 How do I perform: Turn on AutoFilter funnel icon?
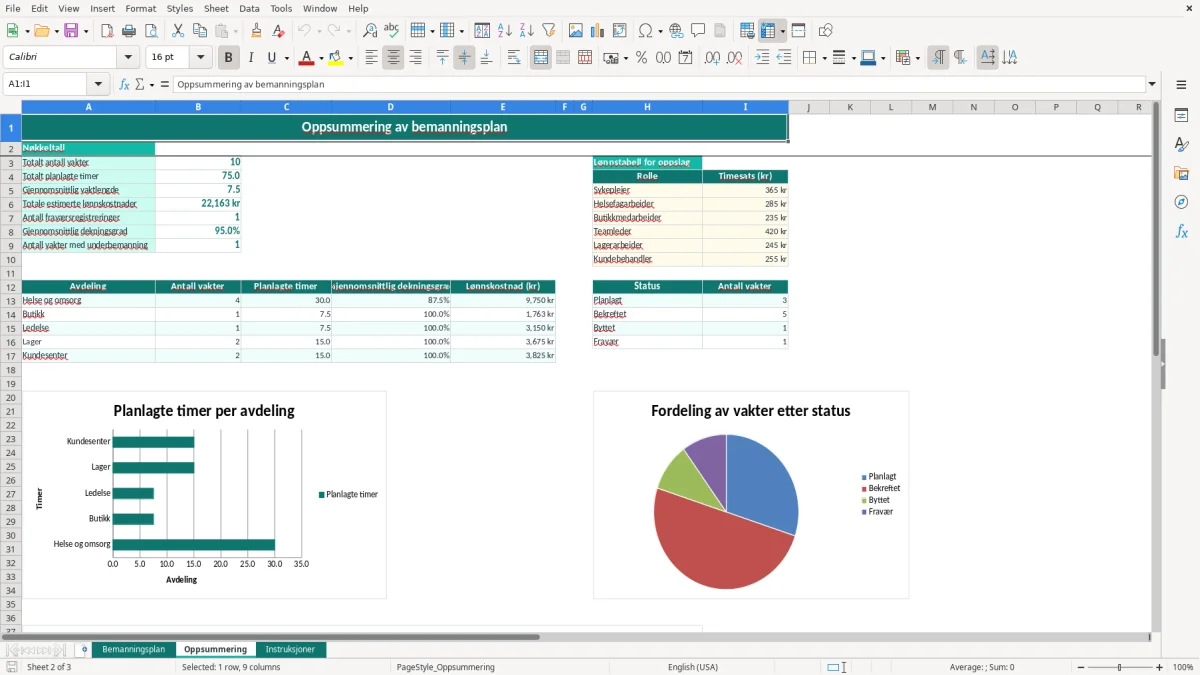tap(549, 31)
